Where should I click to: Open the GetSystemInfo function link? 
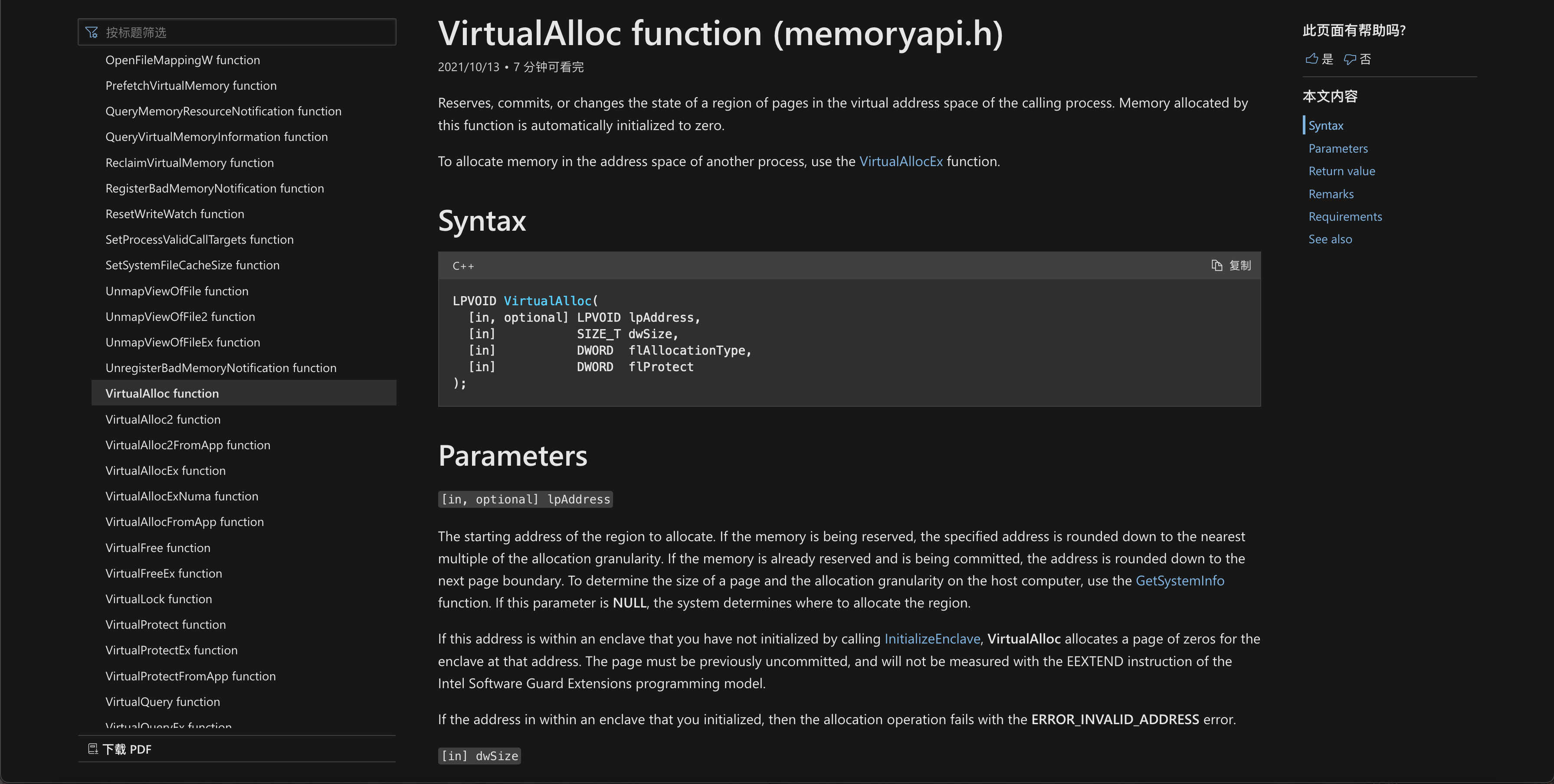[x=1179, y=580]
